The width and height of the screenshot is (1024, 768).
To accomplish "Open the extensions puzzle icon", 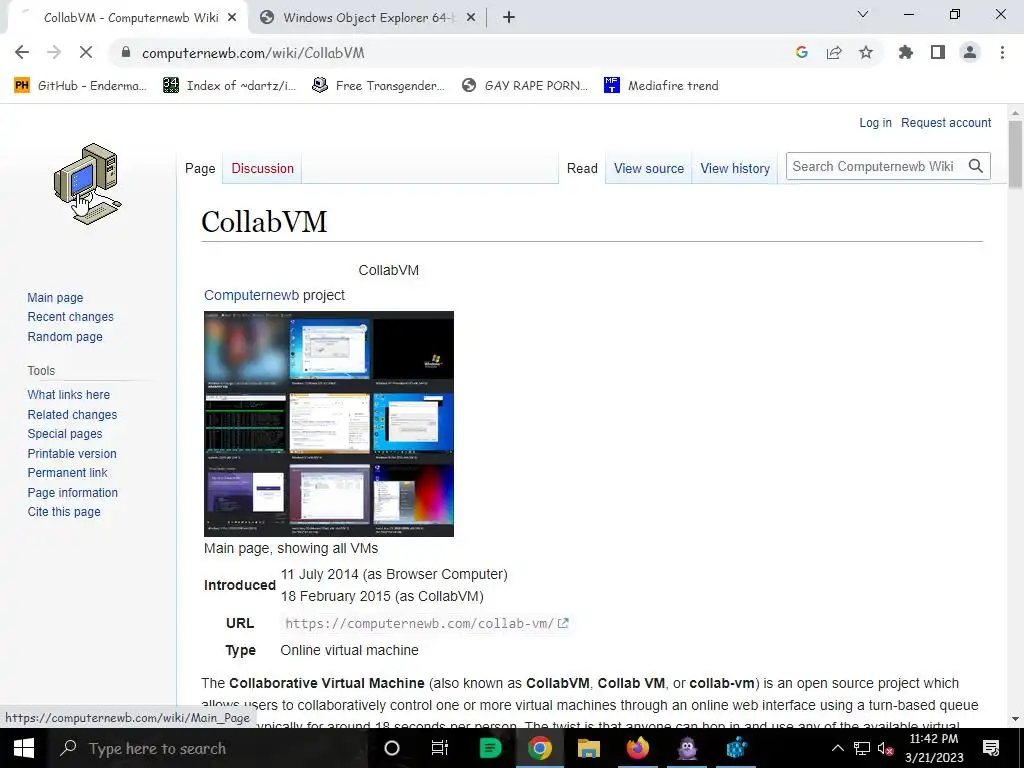I will 906,52.
